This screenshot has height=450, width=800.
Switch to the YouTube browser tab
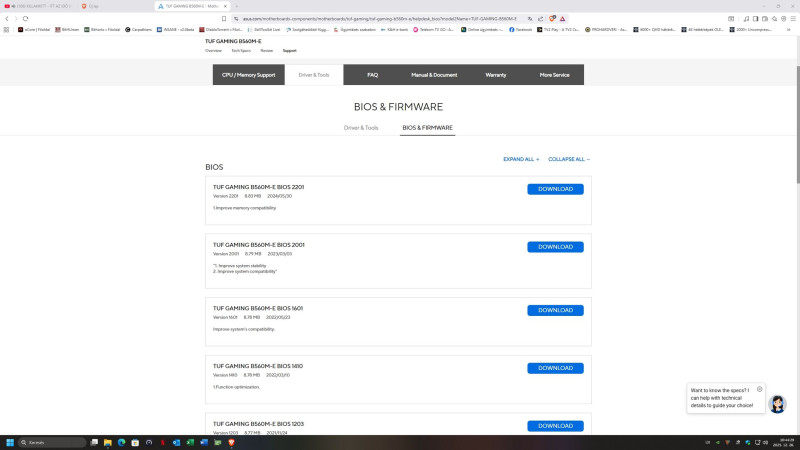click(38, 6)
